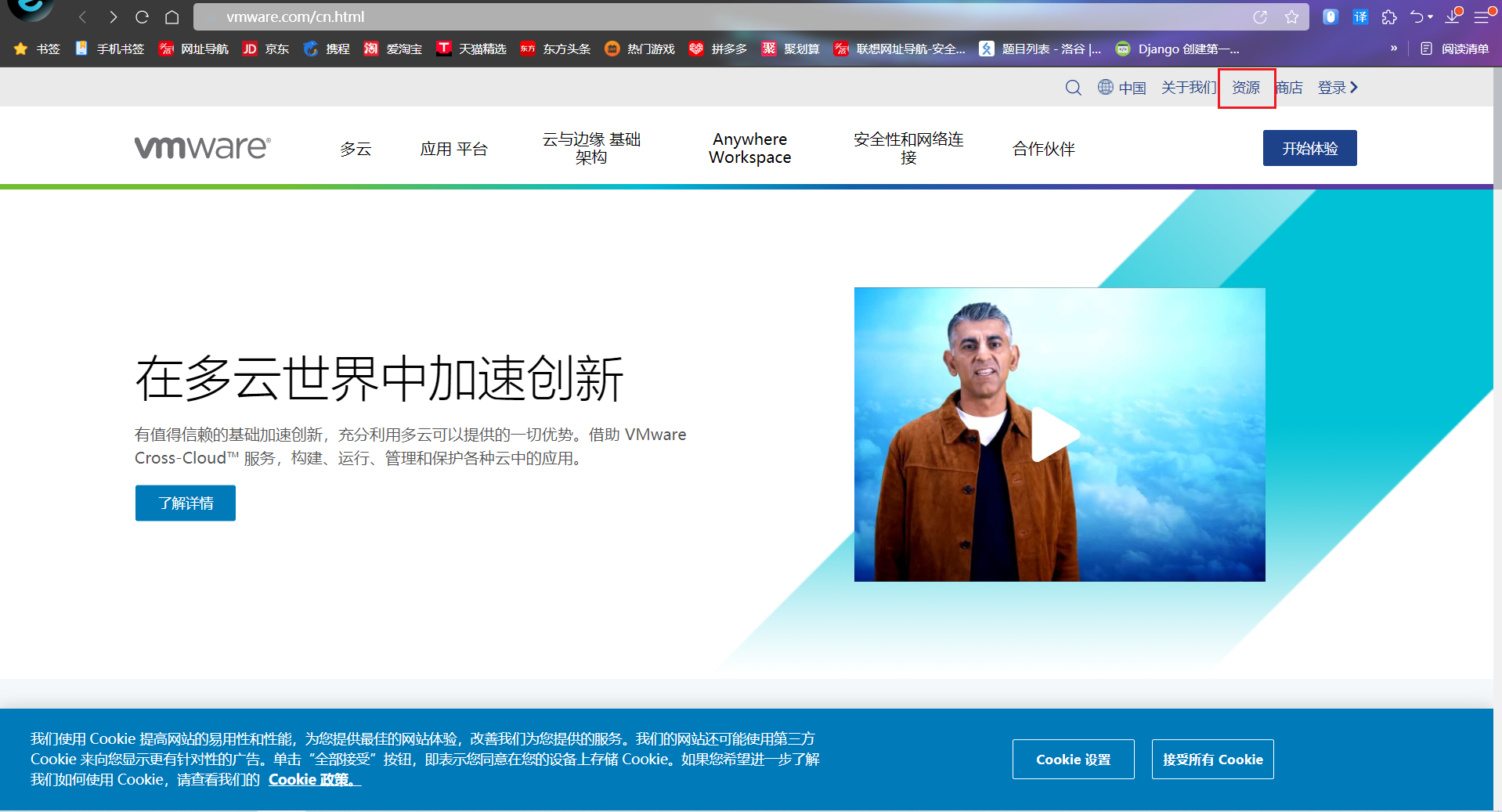Expand more bookmarks chevron
The height and width of the screenshot is (812, 1502).
1394,49
